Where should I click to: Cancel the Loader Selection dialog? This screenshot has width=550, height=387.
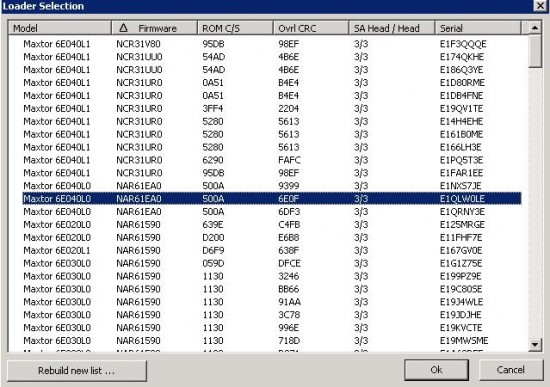point(511,370)
